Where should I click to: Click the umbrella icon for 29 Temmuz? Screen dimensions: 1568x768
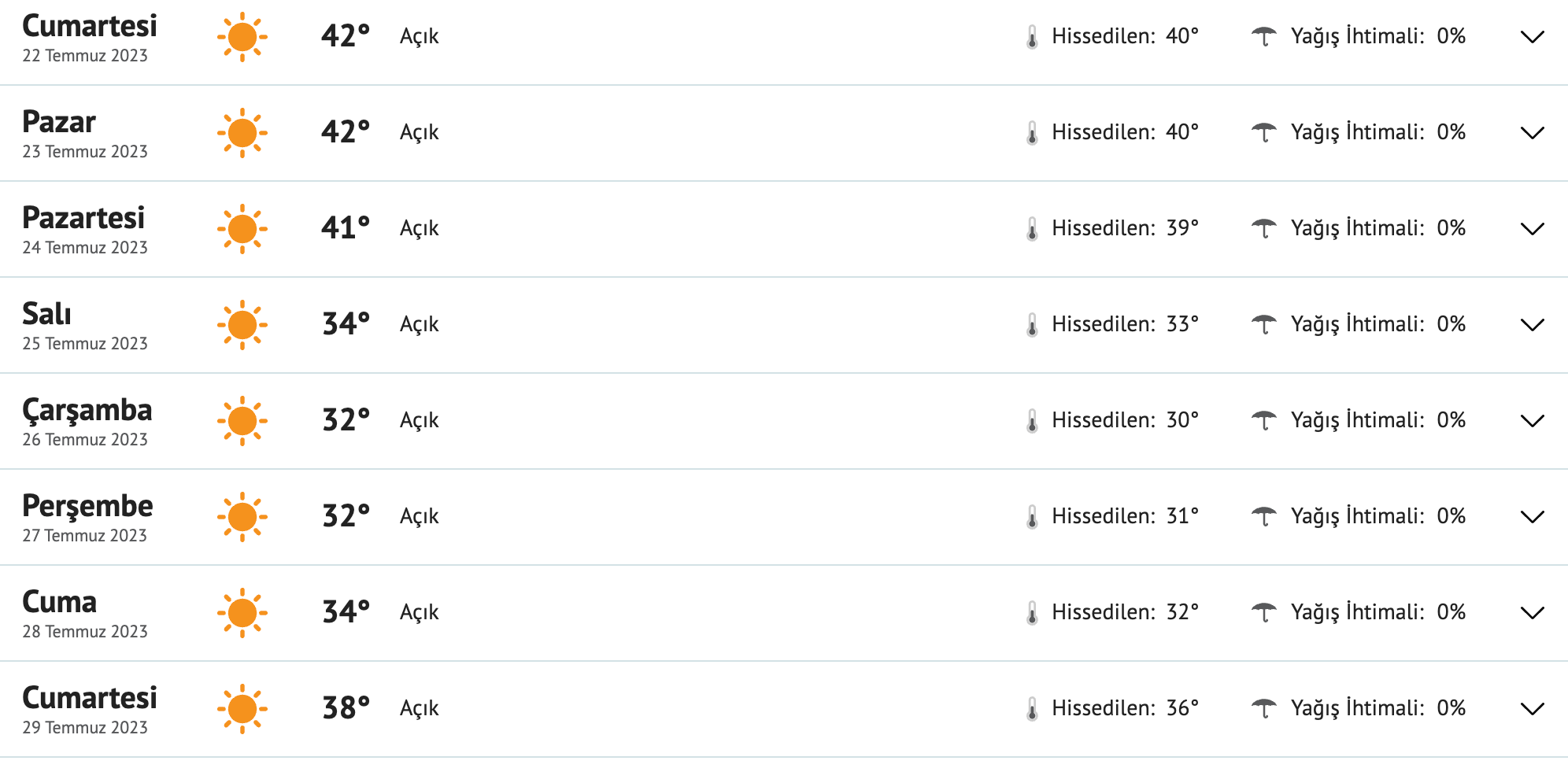tap(1264, 708)
